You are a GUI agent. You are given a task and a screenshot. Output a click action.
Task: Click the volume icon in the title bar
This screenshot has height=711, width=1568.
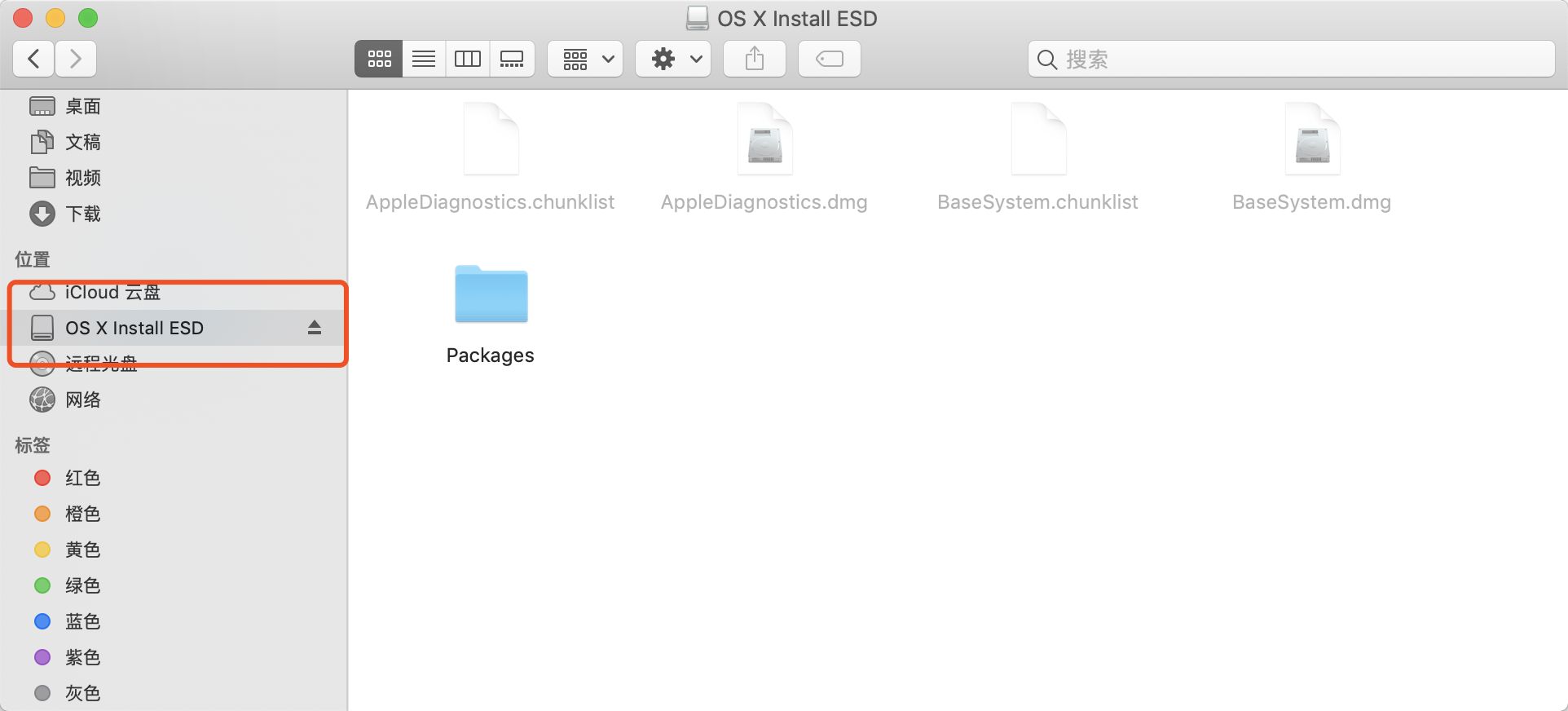[x=698, y=18]
